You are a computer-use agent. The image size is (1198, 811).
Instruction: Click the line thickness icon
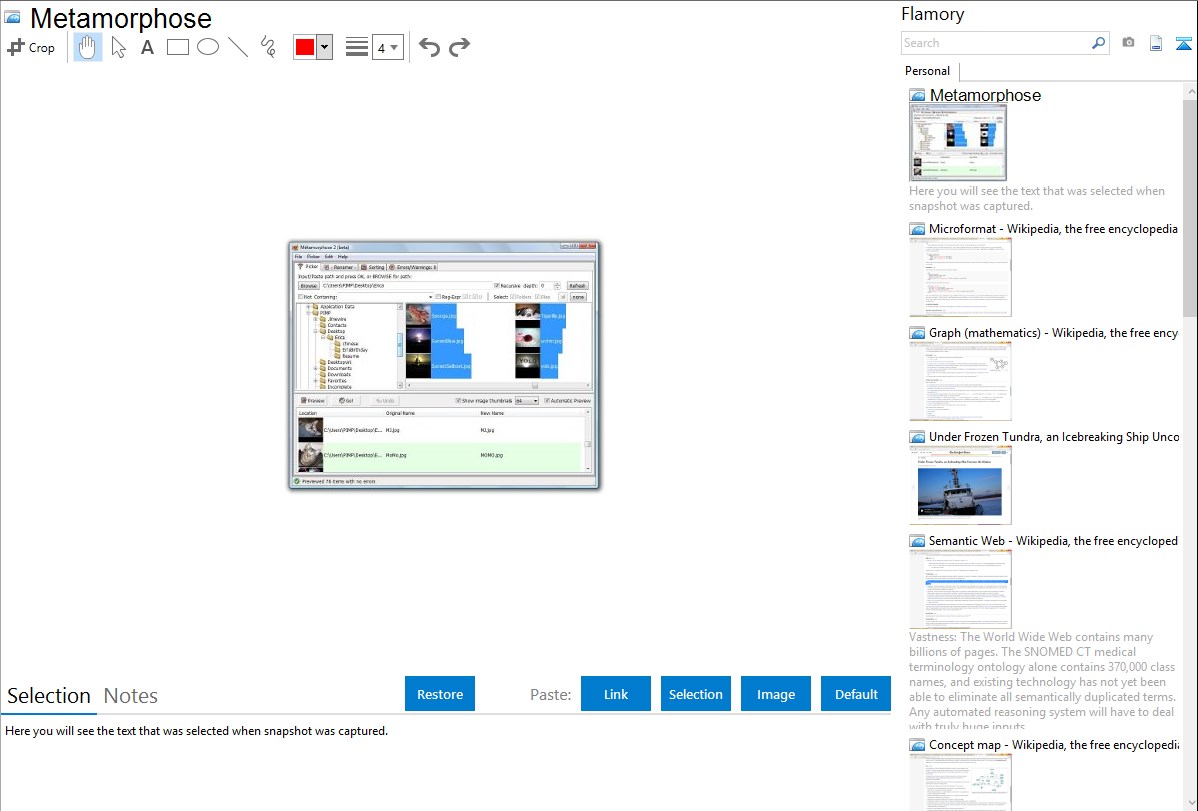point(356,47)
